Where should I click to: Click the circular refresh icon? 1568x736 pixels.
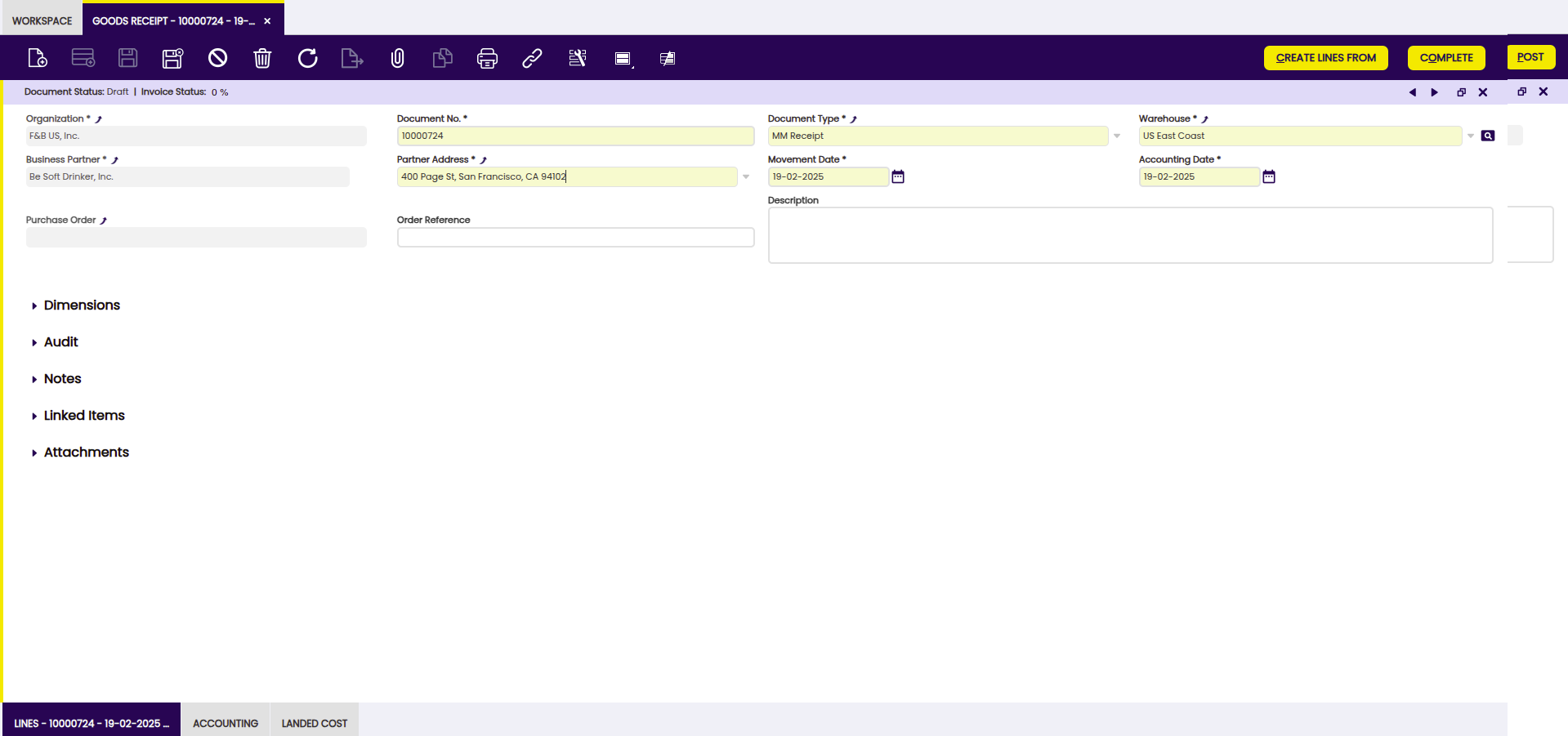coord(307,58)
